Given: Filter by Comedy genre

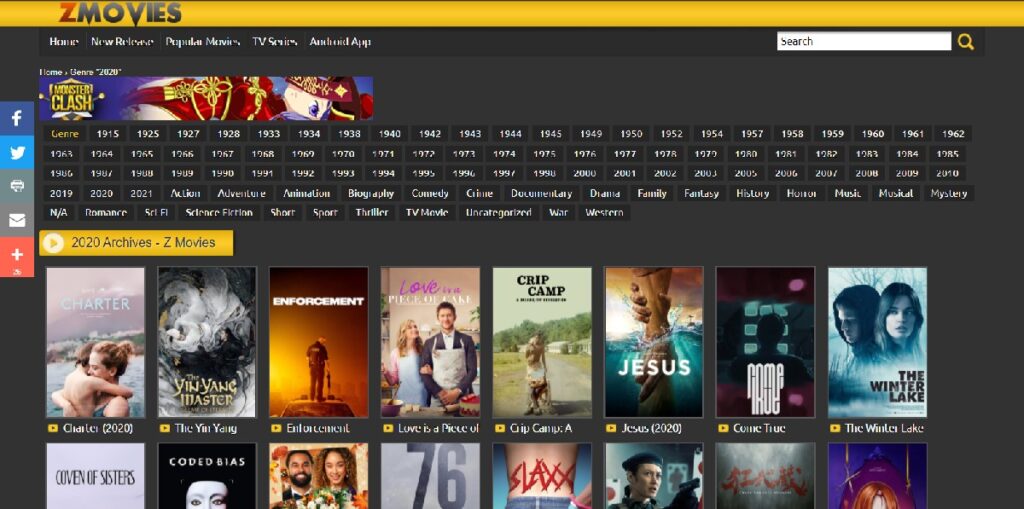Looking at the screenshot, I should point(430,193).
